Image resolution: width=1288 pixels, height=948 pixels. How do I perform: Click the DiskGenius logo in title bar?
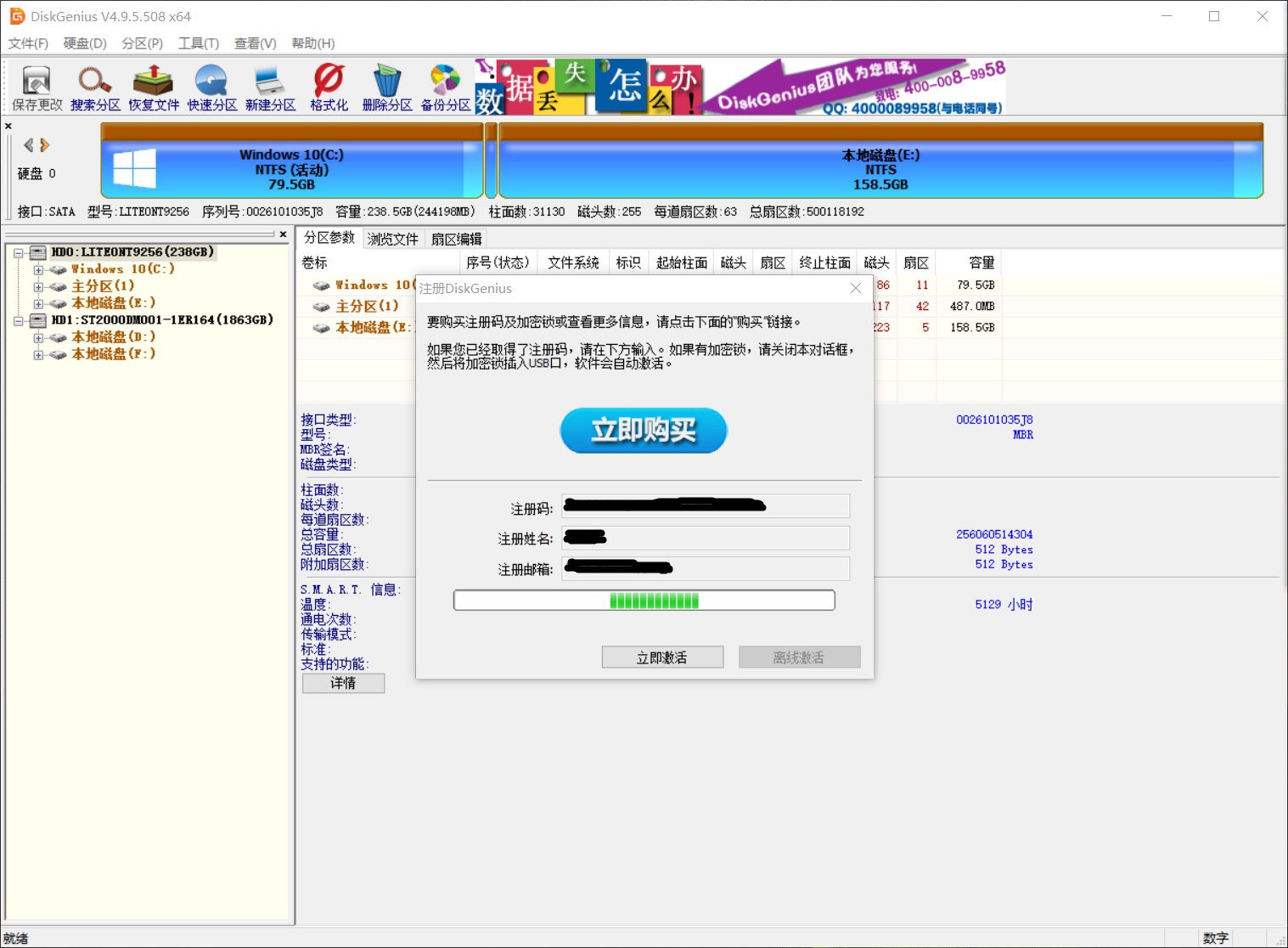click(17, 16)
